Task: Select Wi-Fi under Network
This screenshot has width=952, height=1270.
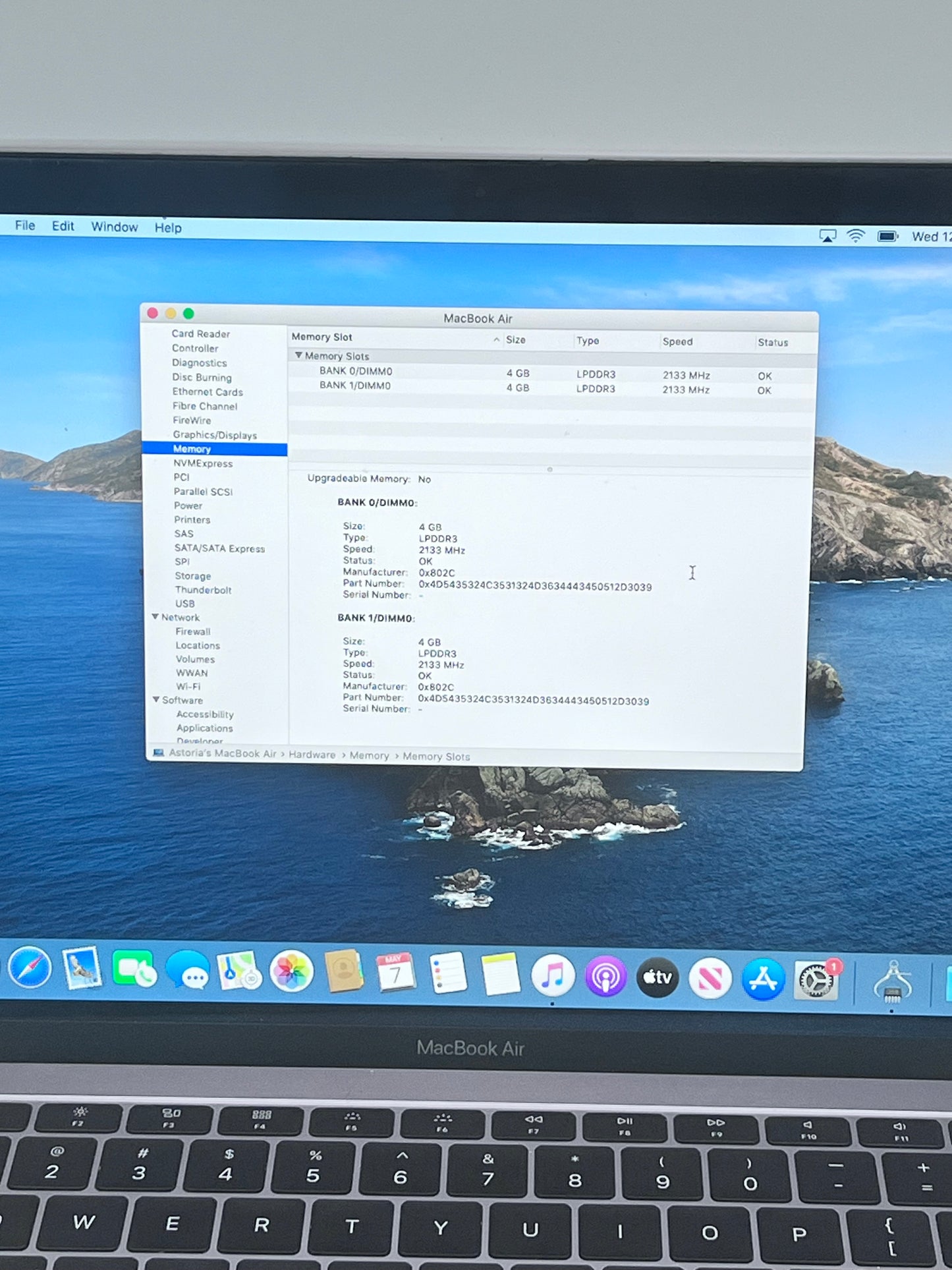Action: tap(188, 686)
